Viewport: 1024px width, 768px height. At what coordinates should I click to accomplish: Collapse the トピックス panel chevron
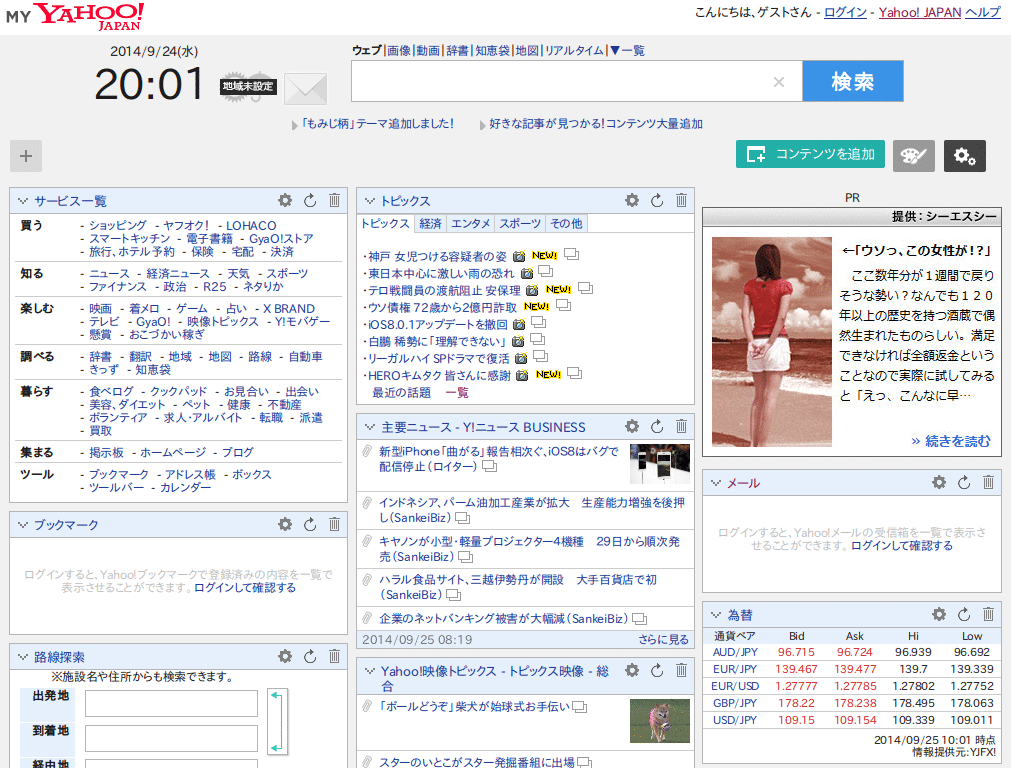coord(370,201)
